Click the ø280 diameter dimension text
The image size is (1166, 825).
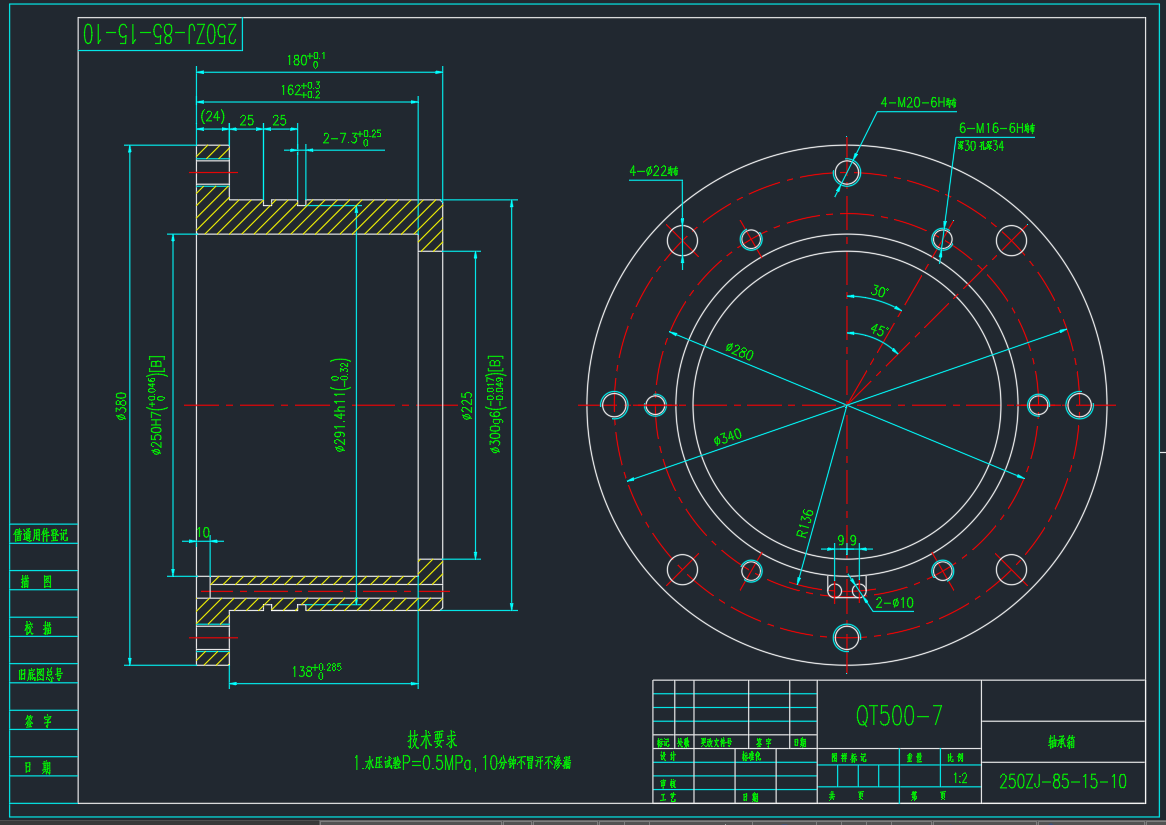tap(739, 351)
